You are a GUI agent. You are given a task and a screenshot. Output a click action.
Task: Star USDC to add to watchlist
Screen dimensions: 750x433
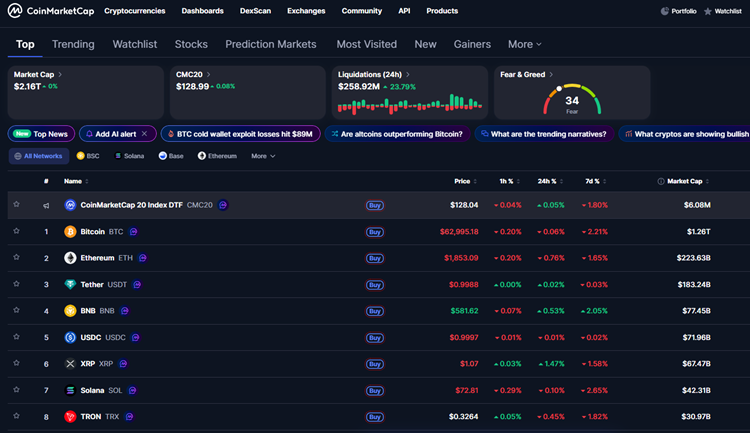(x=16, y=337)
